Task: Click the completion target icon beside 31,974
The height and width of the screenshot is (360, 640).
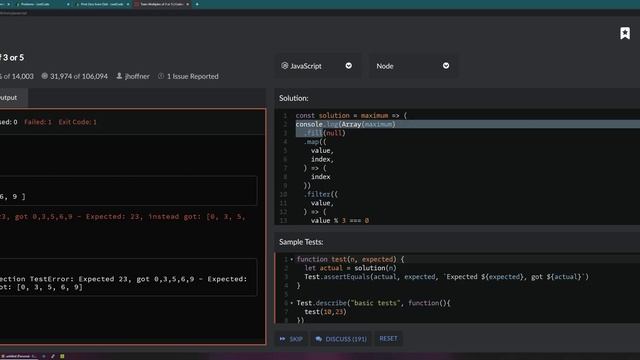Action: [x=44, y=76]
